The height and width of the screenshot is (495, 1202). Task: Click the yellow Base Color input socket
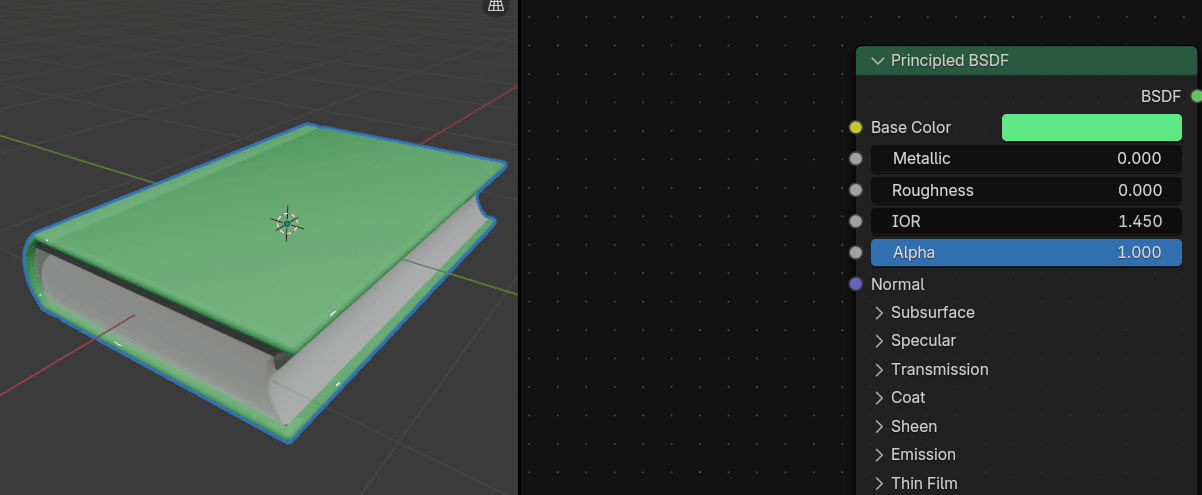pyautogui.click(x=856, y=128)
